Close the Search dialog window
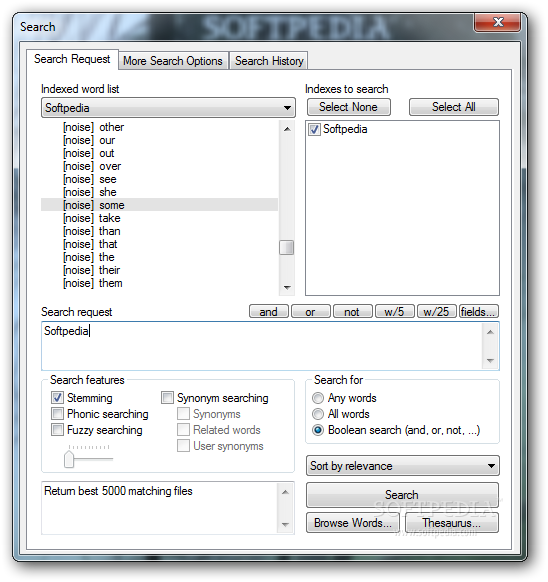548x582 pixels. coord(498,22)
